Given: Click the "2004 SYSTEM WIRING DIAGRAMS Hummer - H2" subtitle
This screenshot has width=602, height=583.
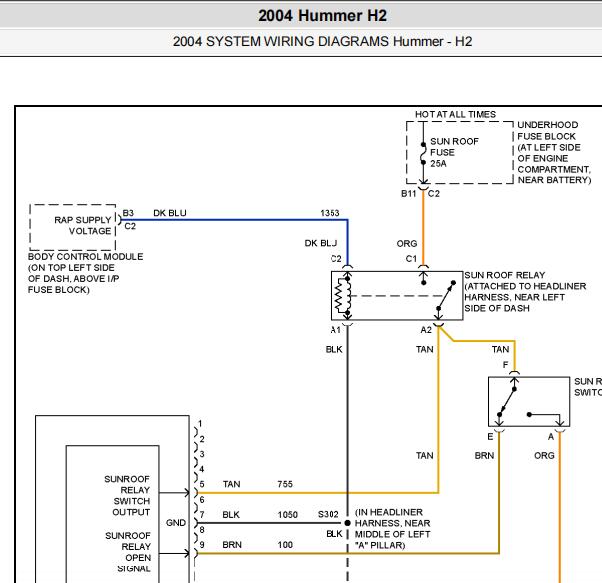Looking at the screenshot, I should tap(322, 41).
